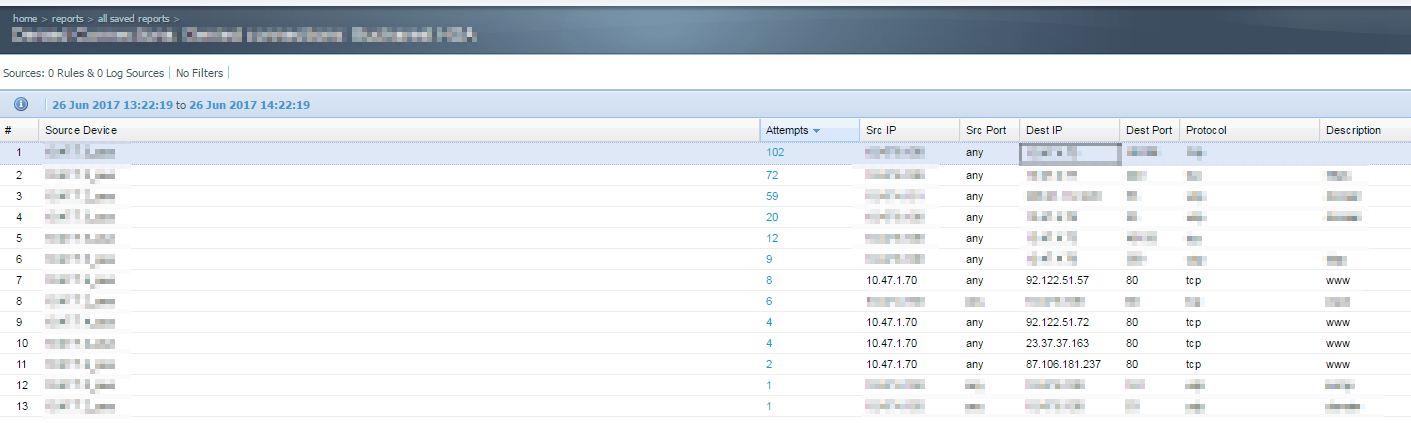Select destination IP 92.122.51.57 cell
The height and width of the screenshot is (446, 1411).
[x=1057, y=280]
